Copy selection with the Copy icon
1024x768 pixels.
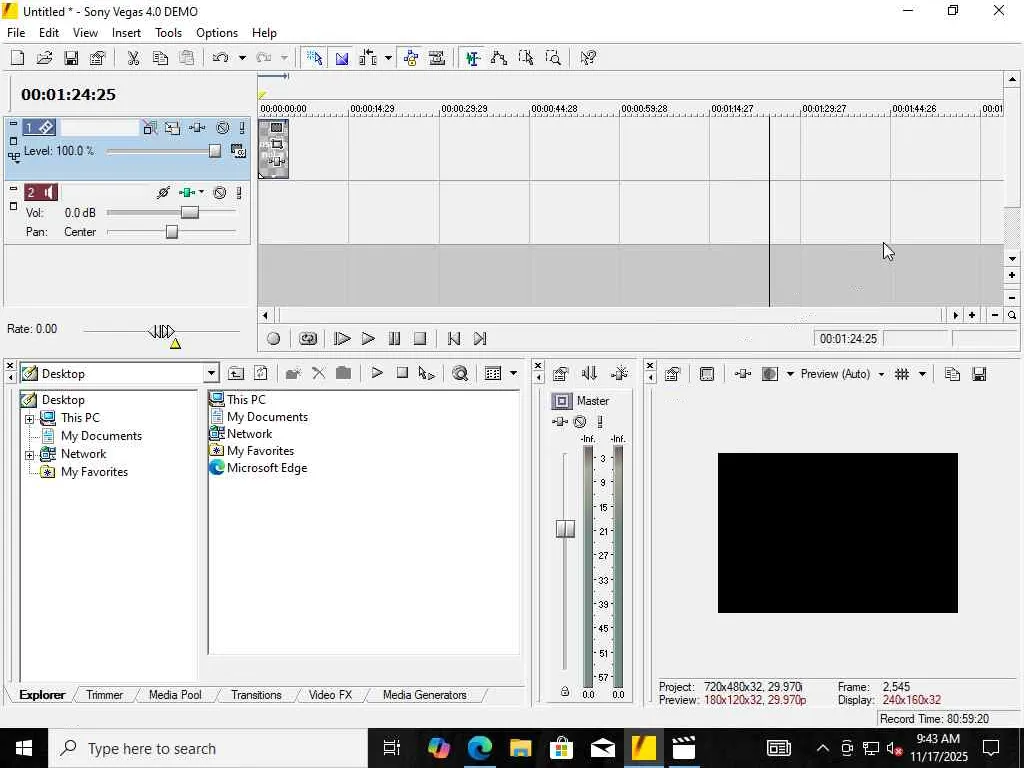pos(160,58)
